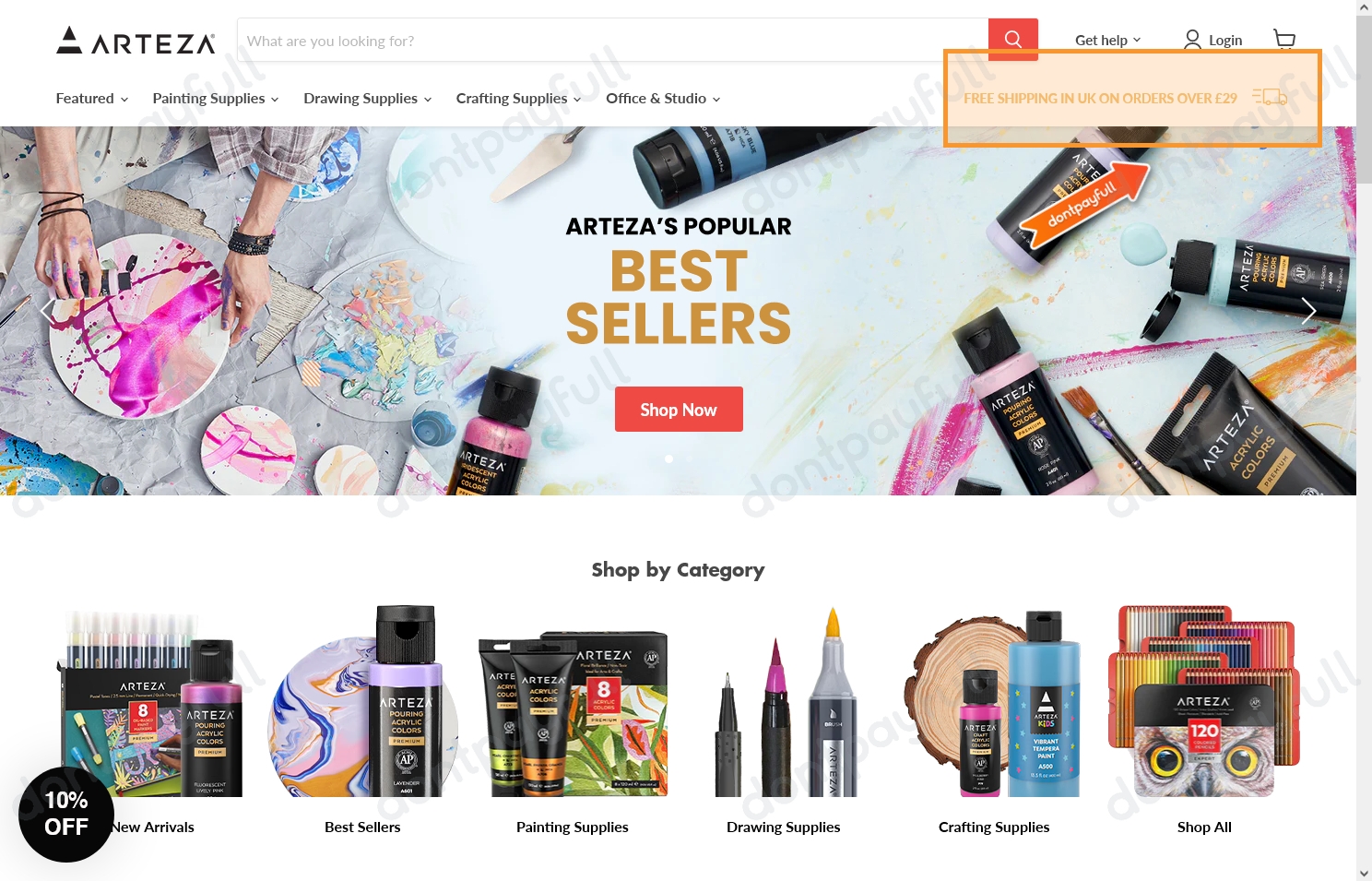Click the Login user icon
The image size is (1372, 881).
pyautogui.click(x=1192, y=40)
